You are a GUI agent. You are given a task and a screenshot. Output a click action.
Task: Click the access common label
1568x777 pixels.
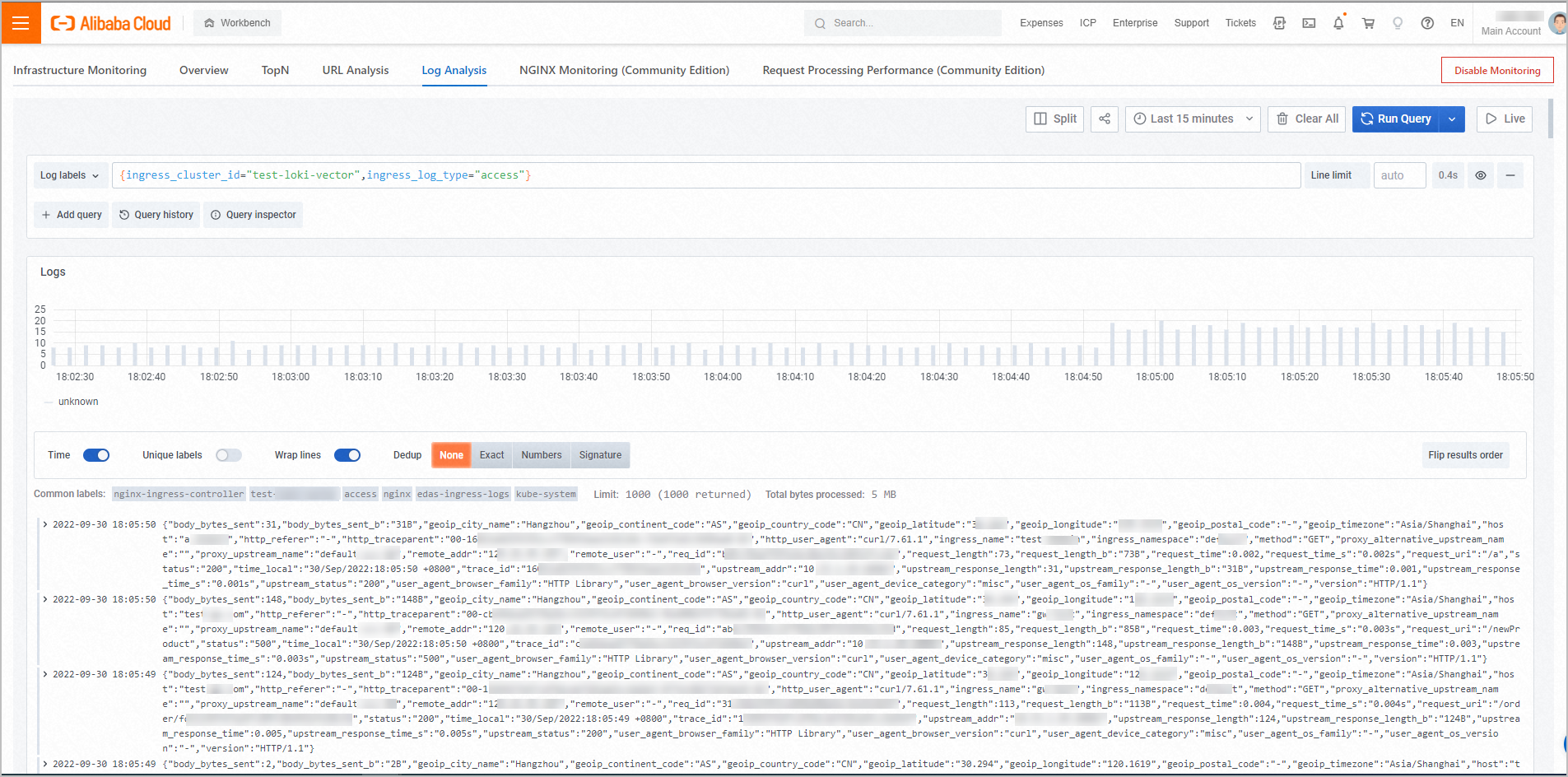click(x=360, y=494)
